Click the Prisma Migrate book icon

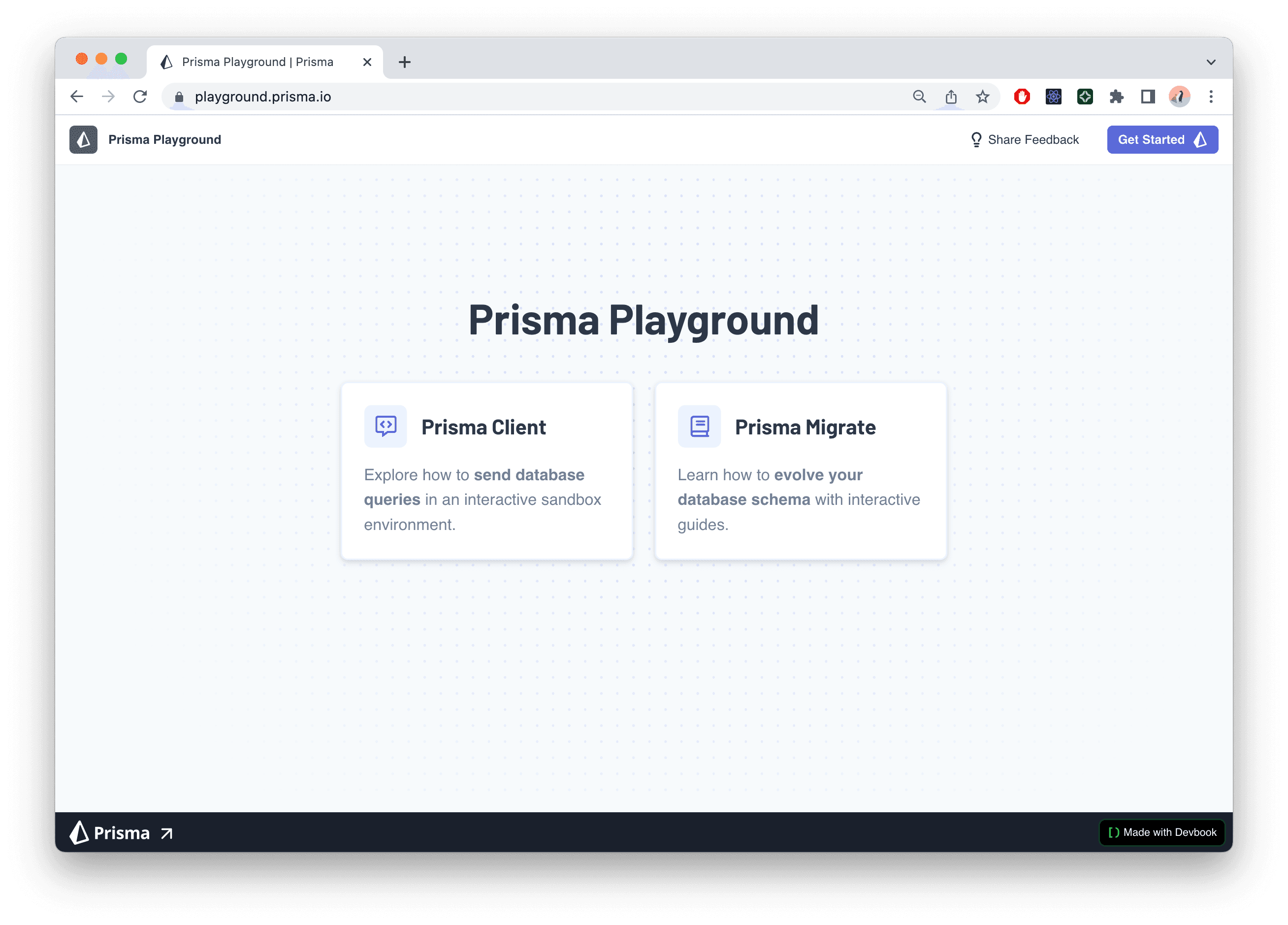click(699, 426)
